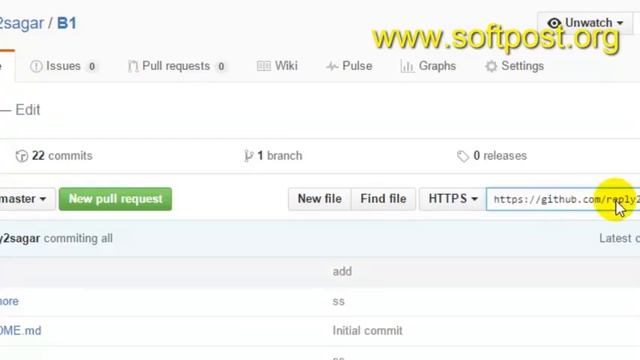The image size is (640, 360).
Task: Click the commits clock icon
Action: pos(22,156)
